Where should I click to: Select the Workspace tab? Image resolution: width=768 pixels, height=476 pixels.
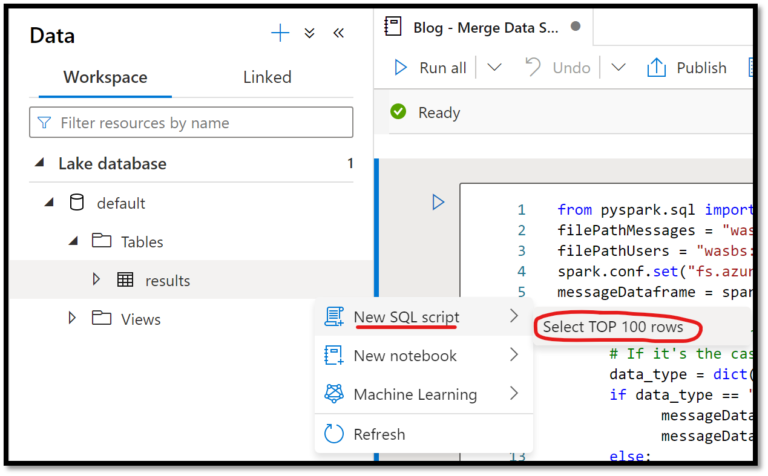[x=105, y=77]
